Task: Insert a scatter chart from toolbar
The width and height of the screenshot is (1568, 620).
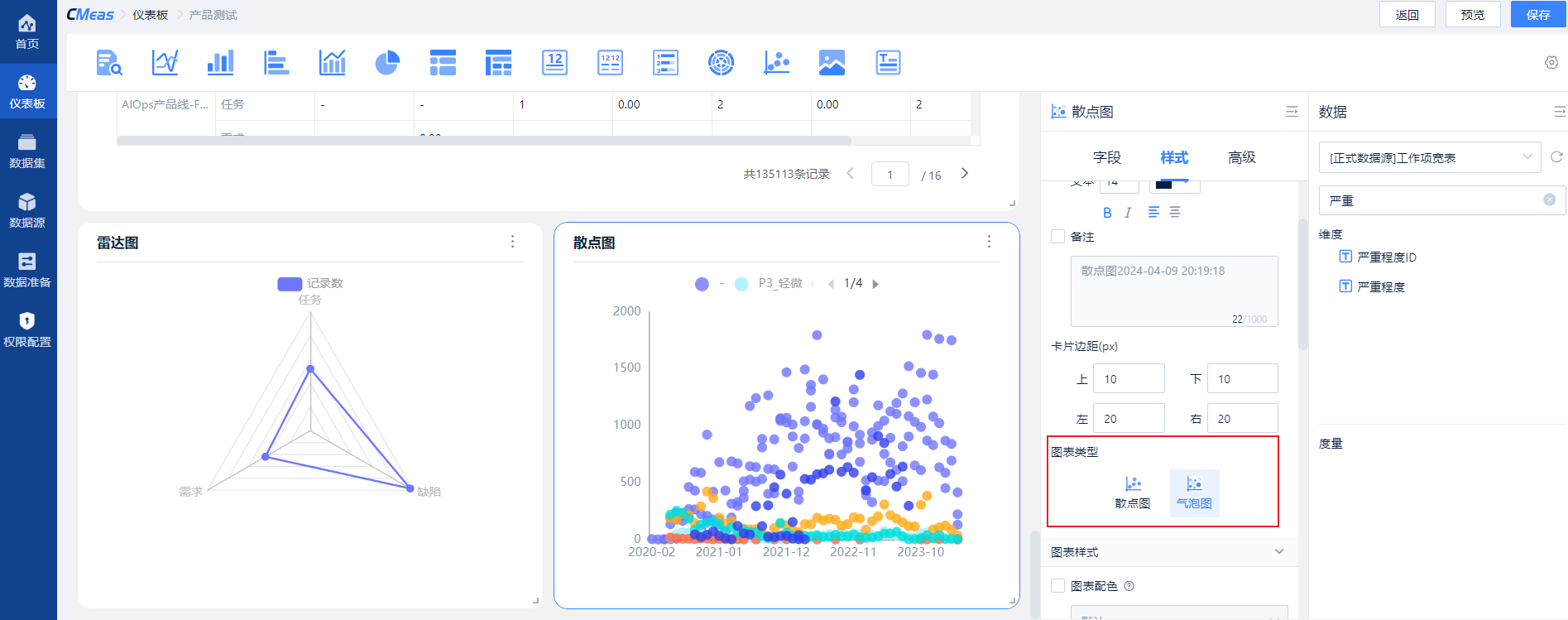Action: coord(776,63)
